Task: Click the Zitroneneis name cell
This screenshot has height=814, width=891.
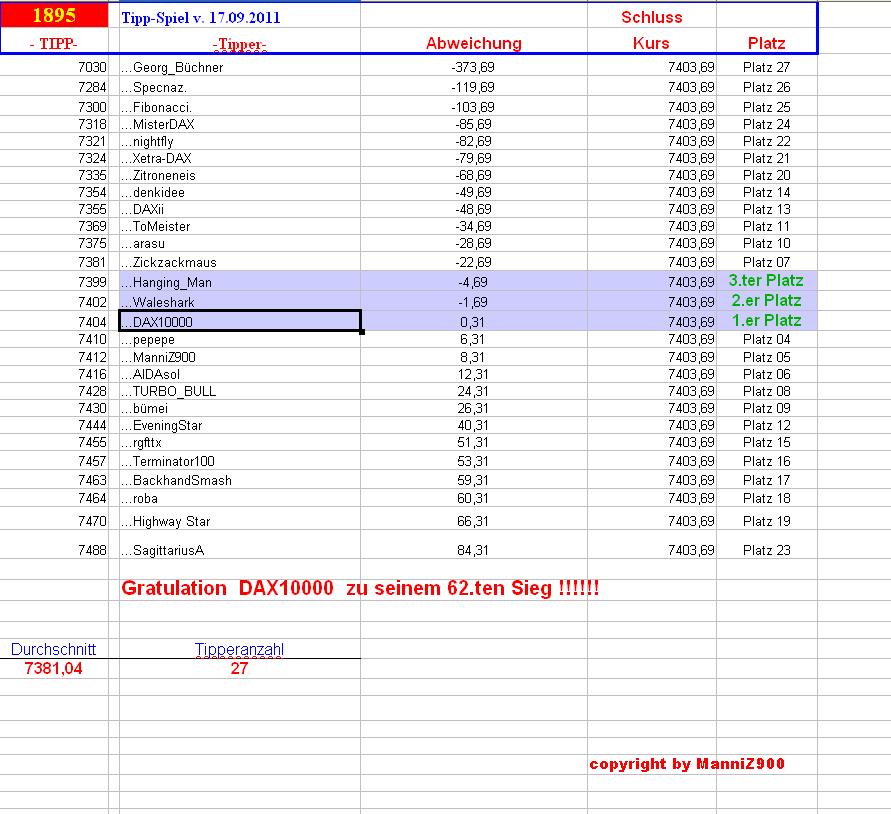Action: tap(240, 175)
